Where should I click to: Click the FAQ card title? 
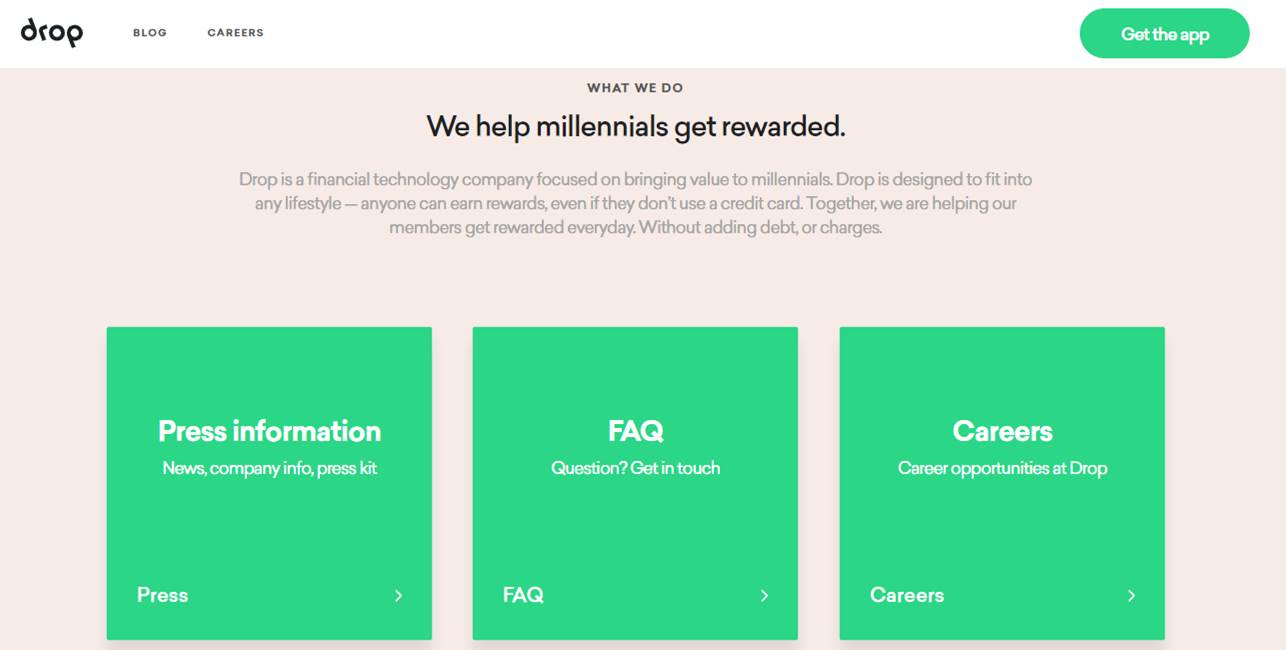[x=635, y=430]
